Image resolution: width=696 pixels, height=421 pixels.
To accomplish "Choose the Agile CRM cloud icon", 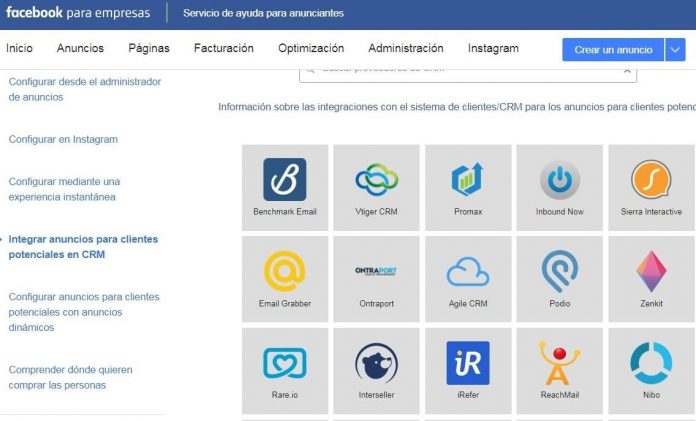I will 468,271.
